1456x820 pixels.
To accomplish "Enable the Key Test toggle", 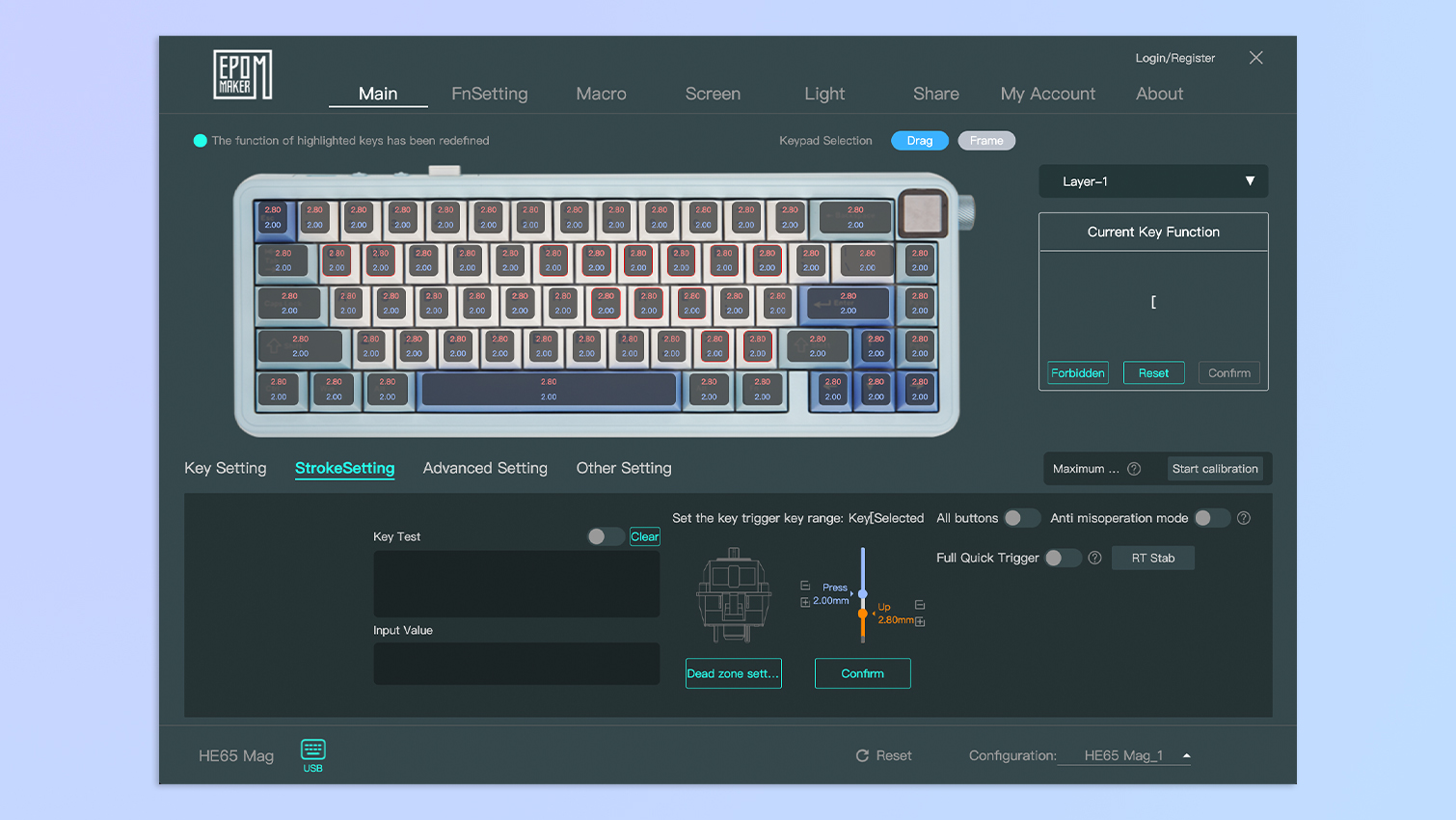I will point(605,536).
